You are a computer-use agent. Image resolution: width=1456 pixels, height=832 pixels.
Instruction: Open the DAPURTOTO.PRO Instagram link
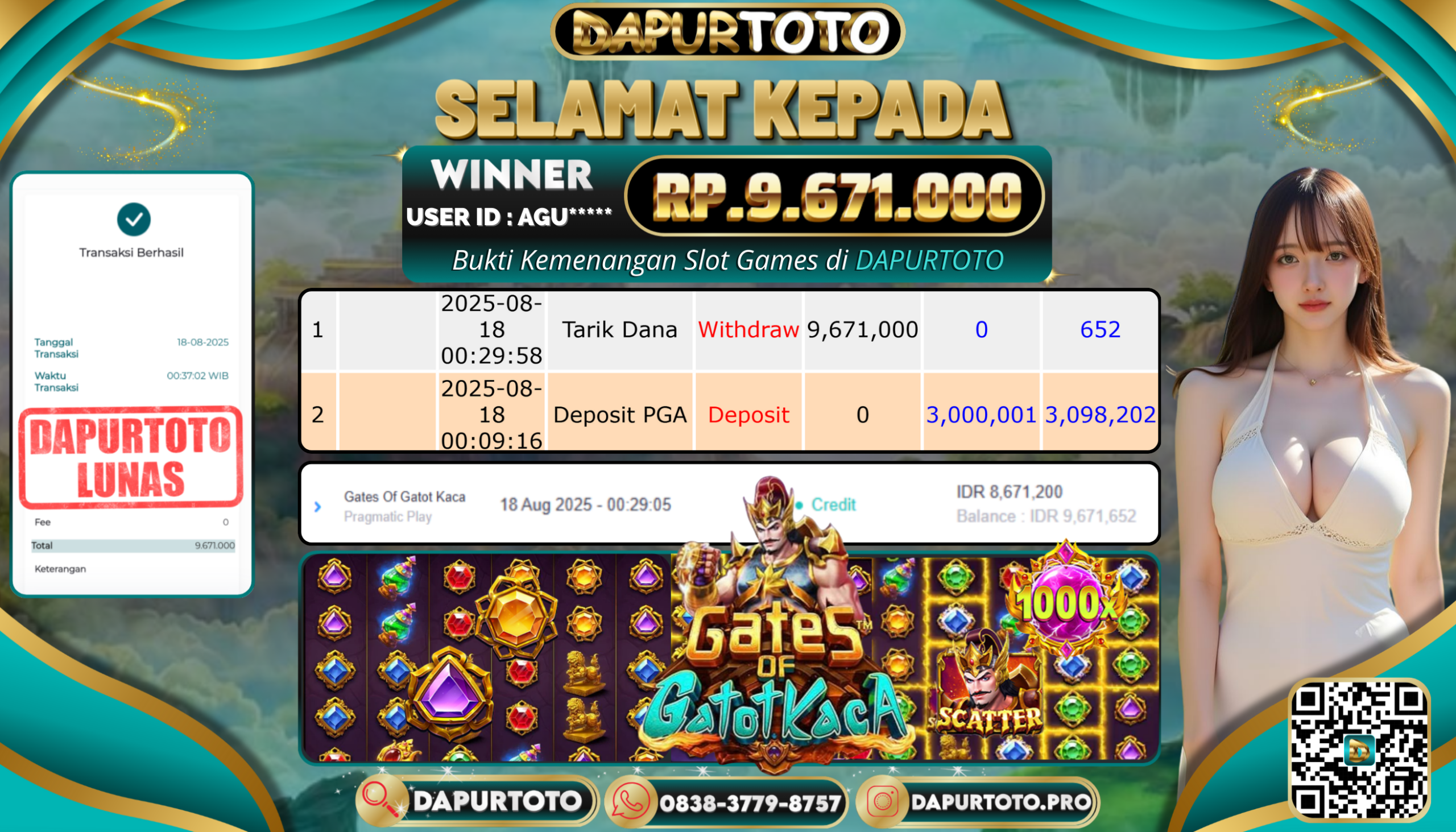(x=1000, y=802)
